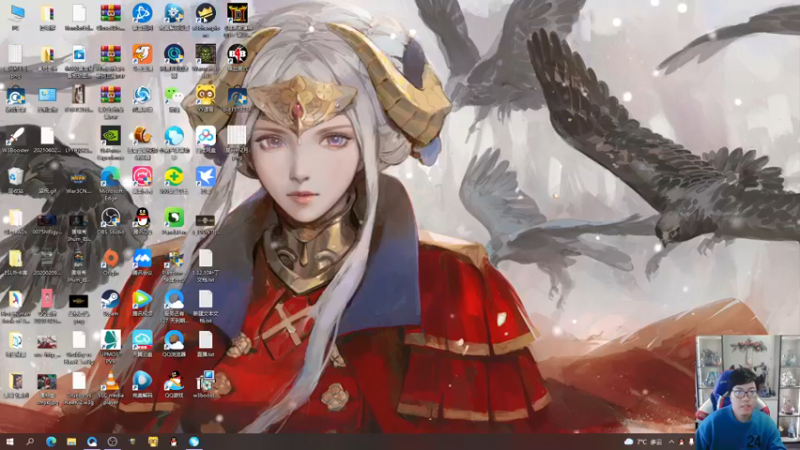Screen dimensions: 800x450
Task: Open the 20210602 text file
Action: click(x=47, y=136)
